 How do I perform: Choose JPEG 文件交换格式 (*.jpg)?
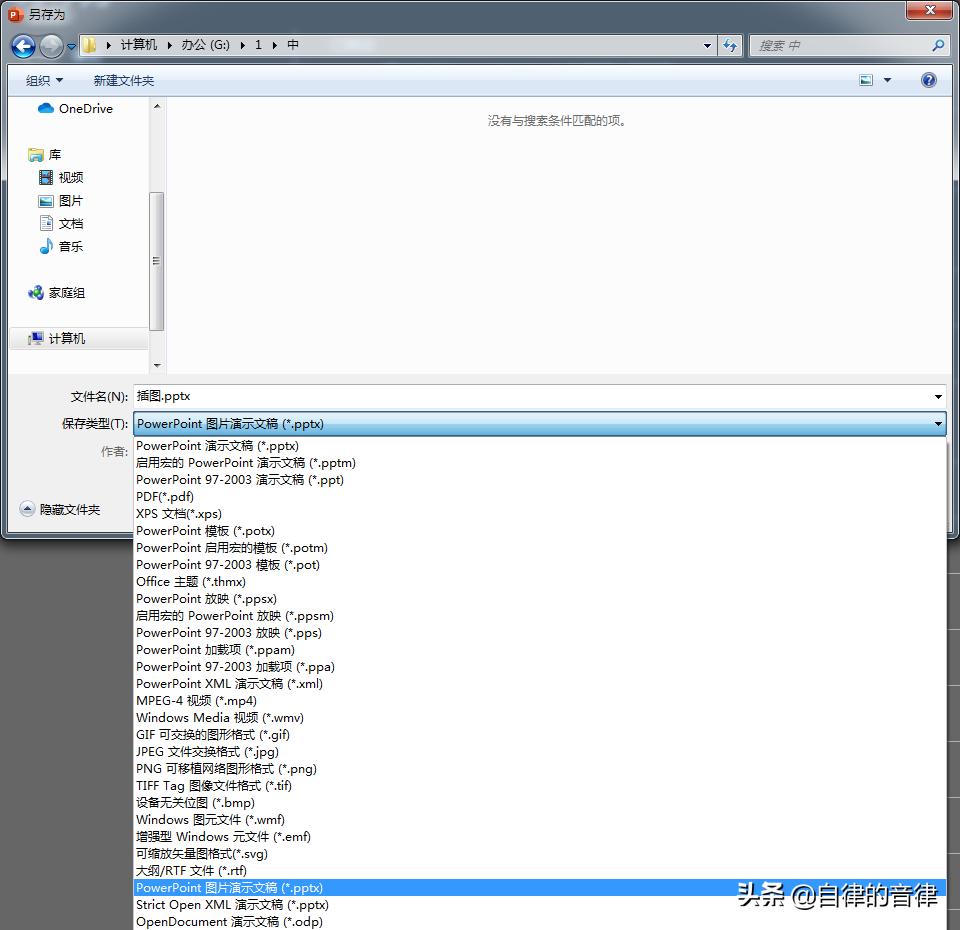(x=539, y=752)
